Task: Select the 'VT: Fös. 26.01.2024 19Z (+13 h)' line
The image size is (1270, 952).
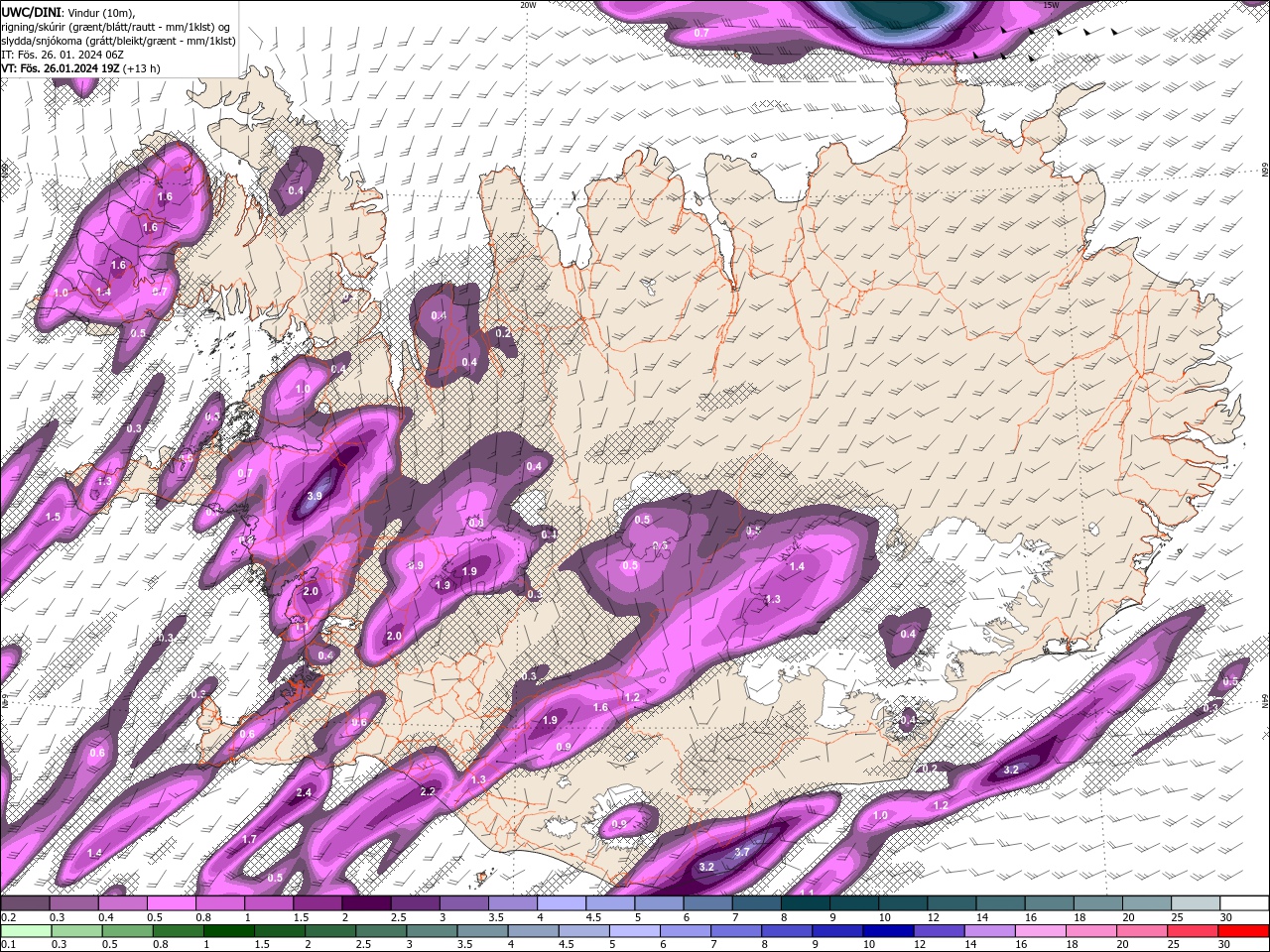Action: pyautogui.click(x=80, y=68)
